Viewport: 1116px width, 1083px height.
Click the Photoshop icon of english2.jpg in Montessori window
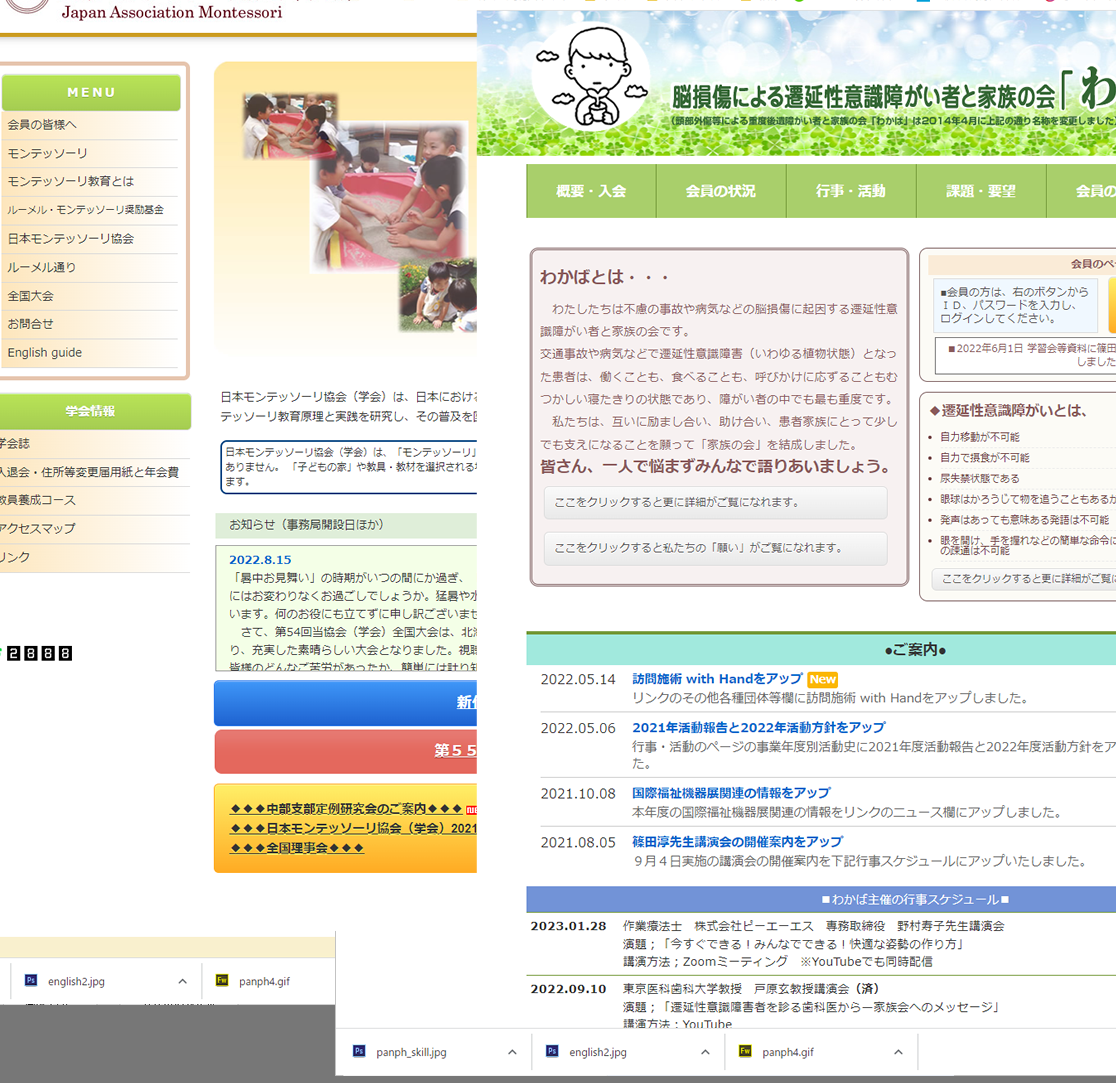[x=31, y=981]
